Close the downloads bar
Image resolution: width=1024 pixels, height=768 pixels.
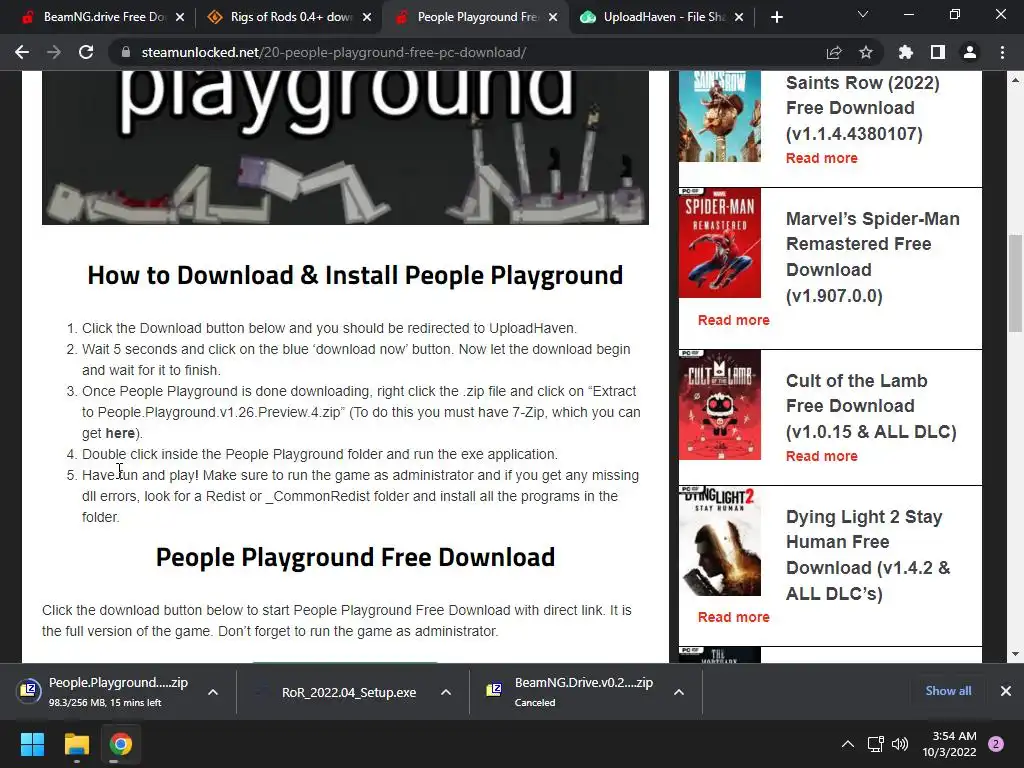click(1006, 690)
